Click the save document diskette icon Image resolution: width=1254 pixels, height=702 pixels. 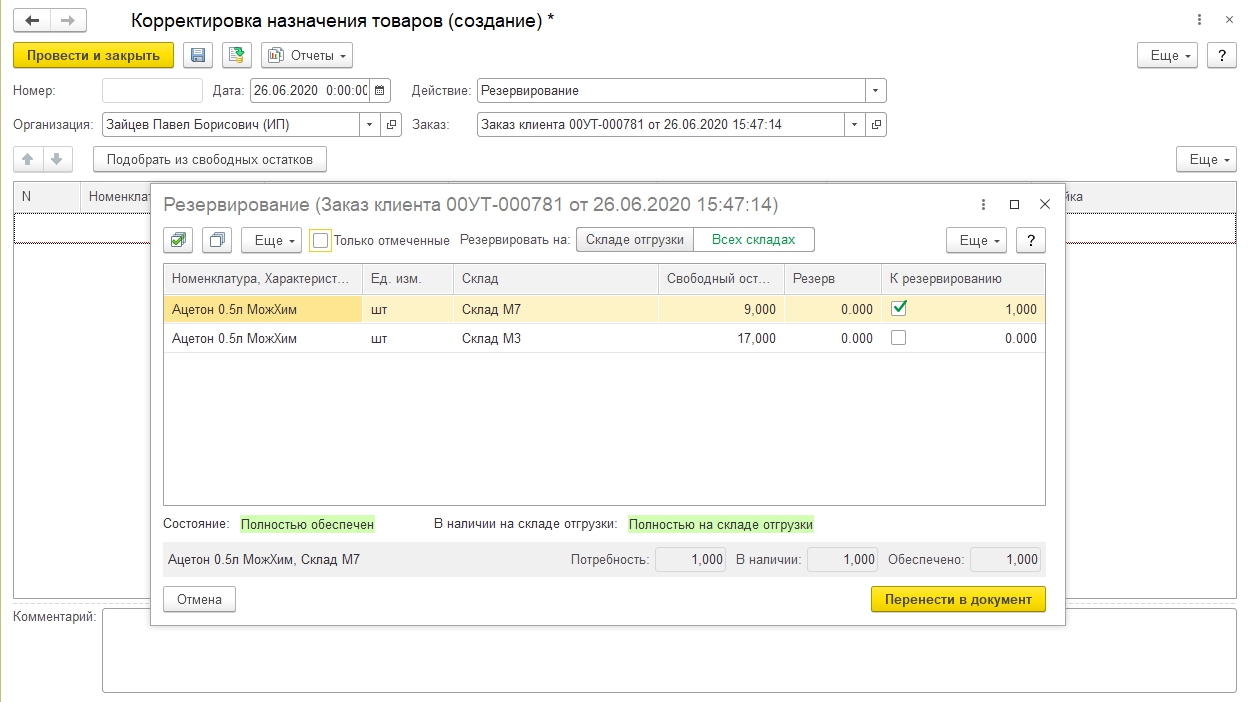[x=198, y=55]
